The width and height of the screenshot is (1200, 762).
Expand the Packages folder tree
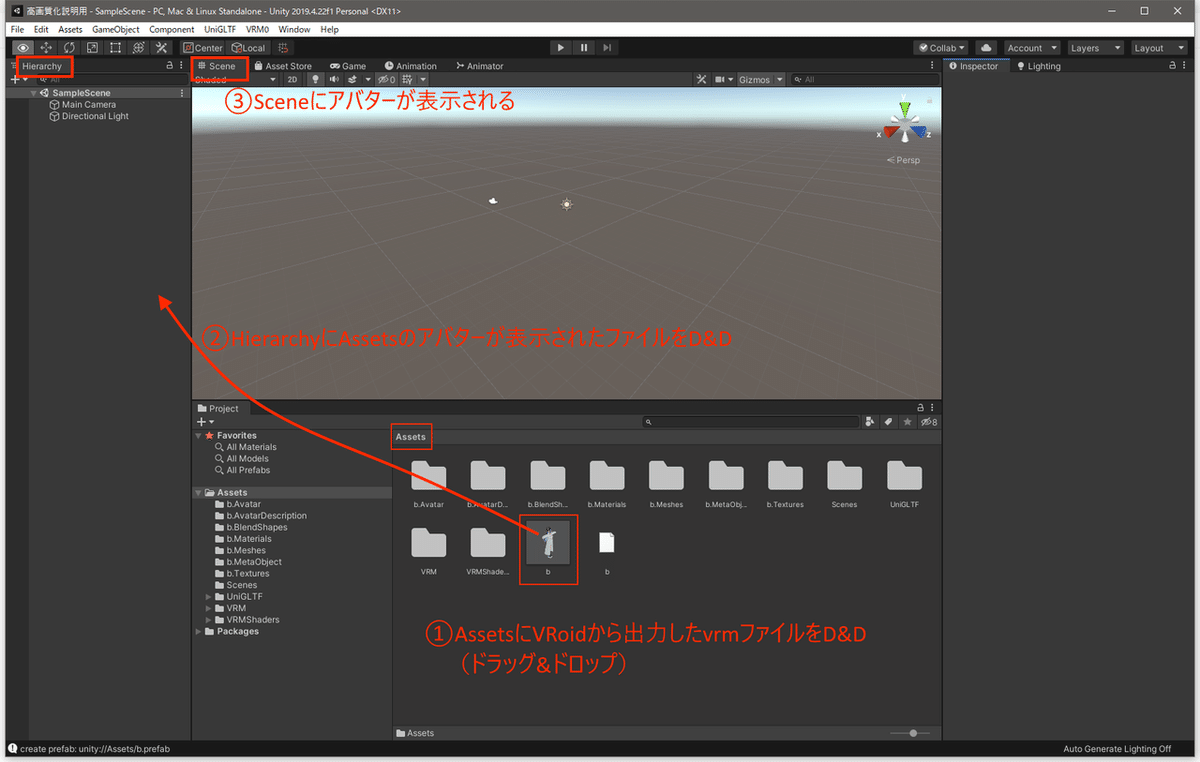point(198,631)
